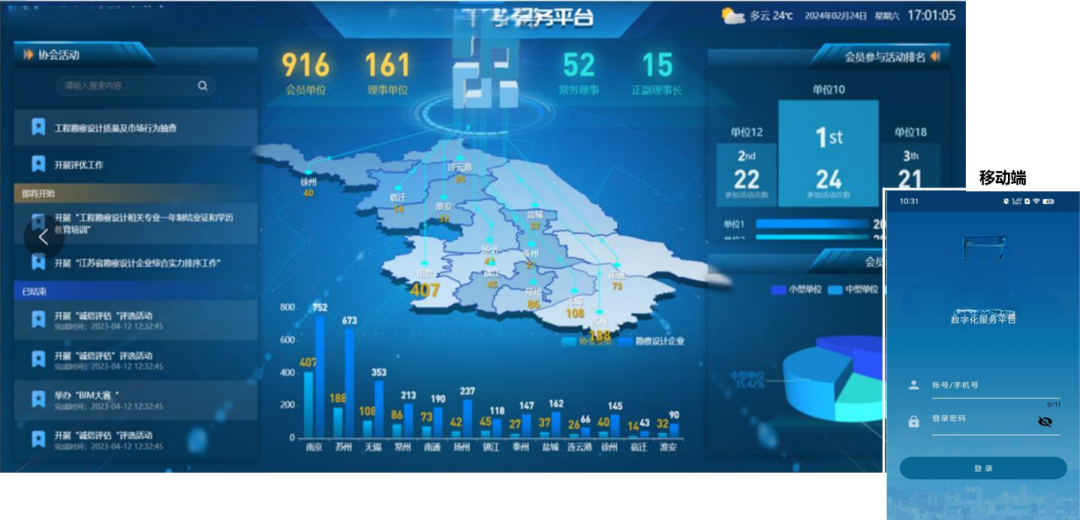Click the 3D building model above the map
The height and width of the screenshot is (520, 1080).
click(484, 72)
